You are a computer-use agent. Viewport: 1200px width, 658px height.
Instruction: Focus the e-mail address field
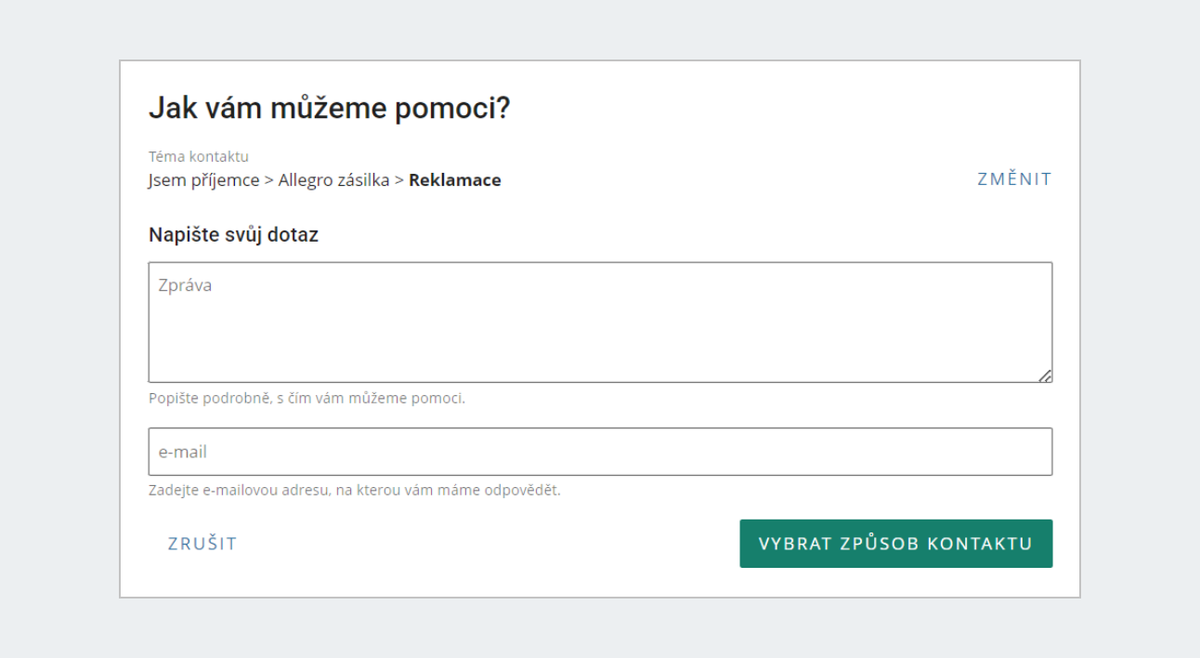coord(600,452)
